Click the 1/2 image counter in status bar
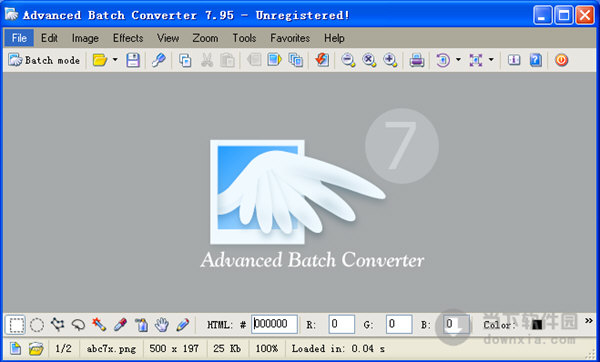 pos(63,349)
